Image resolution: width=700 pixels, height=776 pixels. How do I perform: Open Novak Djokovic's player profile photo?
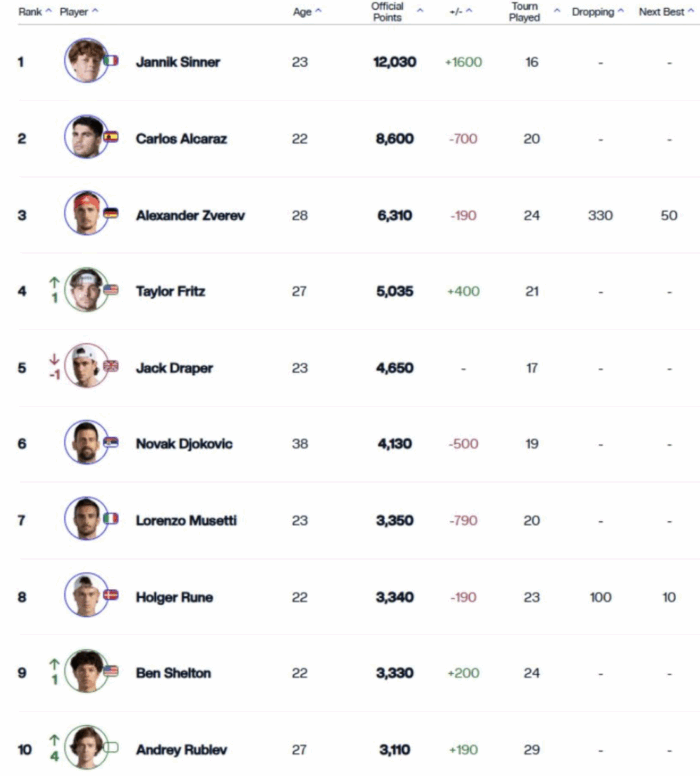pos(86,442)
